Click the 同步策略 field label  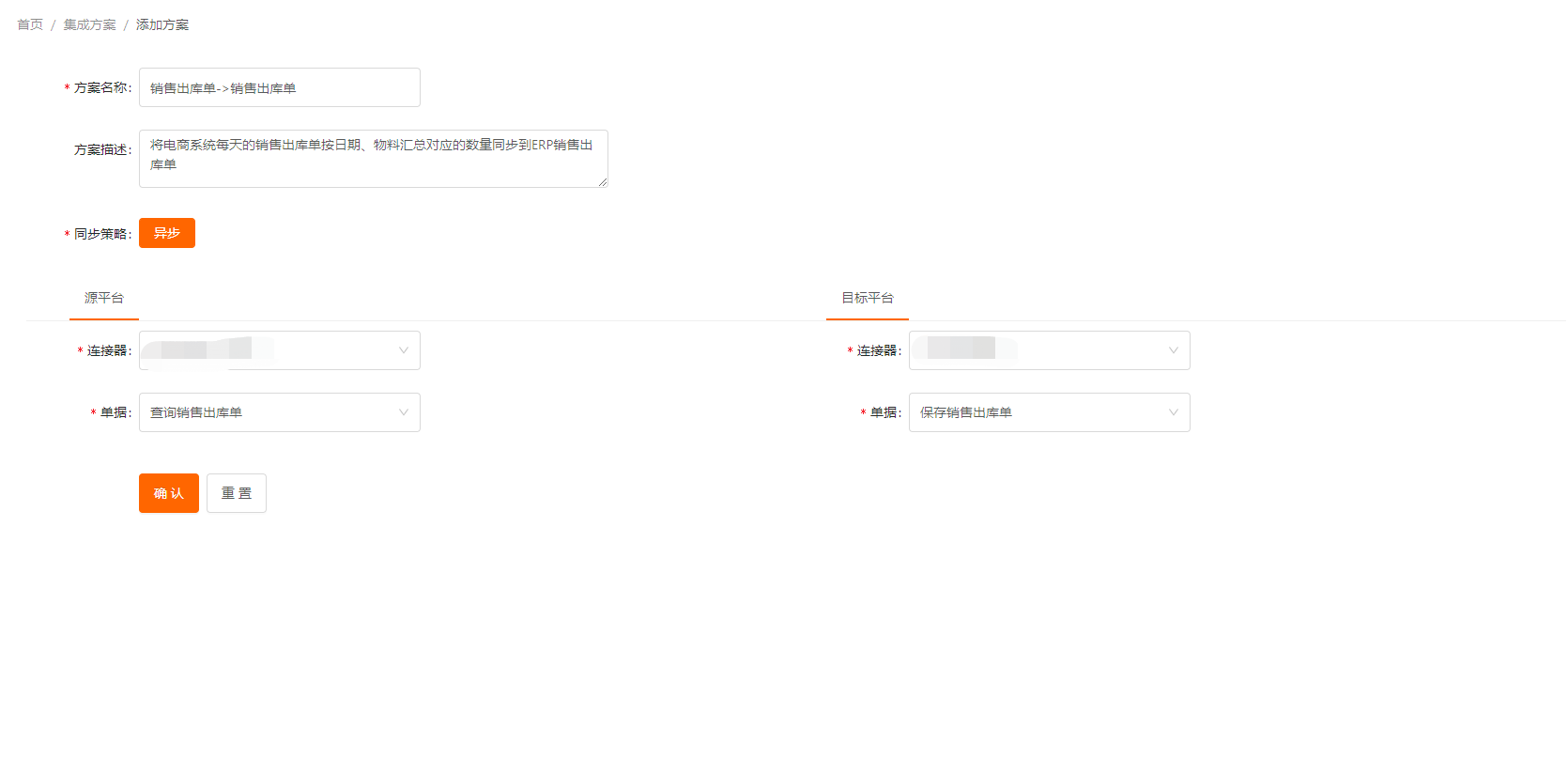pyautogui.click(x=101, y=234)
